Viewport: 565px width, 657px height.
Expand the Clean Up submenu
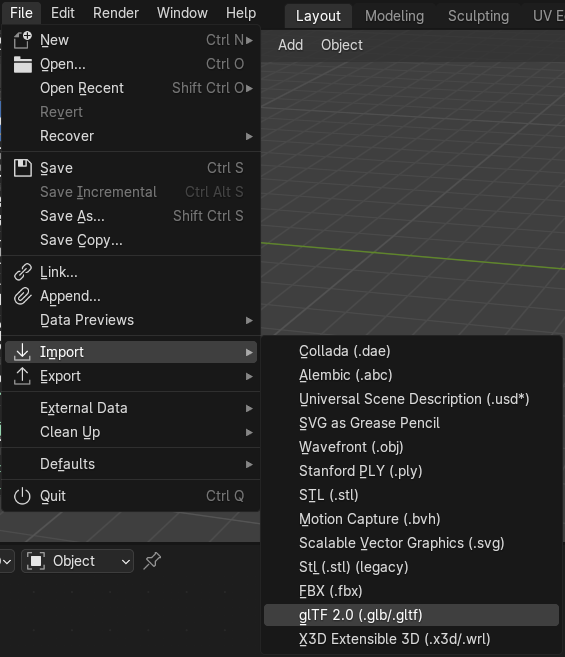[131, 432]
